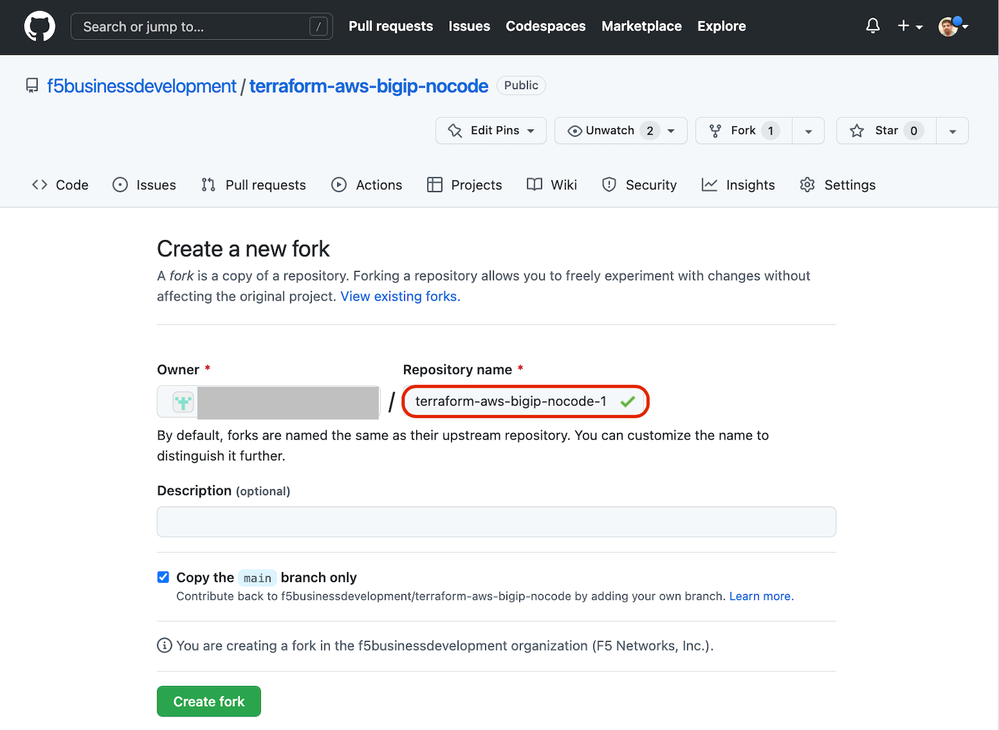Open the View existing forks link
The image size is (999, 730).
[400, 296]
